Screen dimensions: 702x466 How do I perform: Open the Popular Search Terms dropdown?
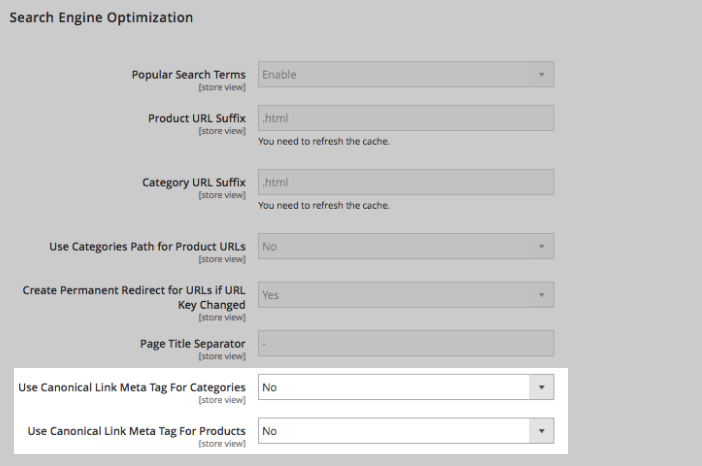pos(406,74)
